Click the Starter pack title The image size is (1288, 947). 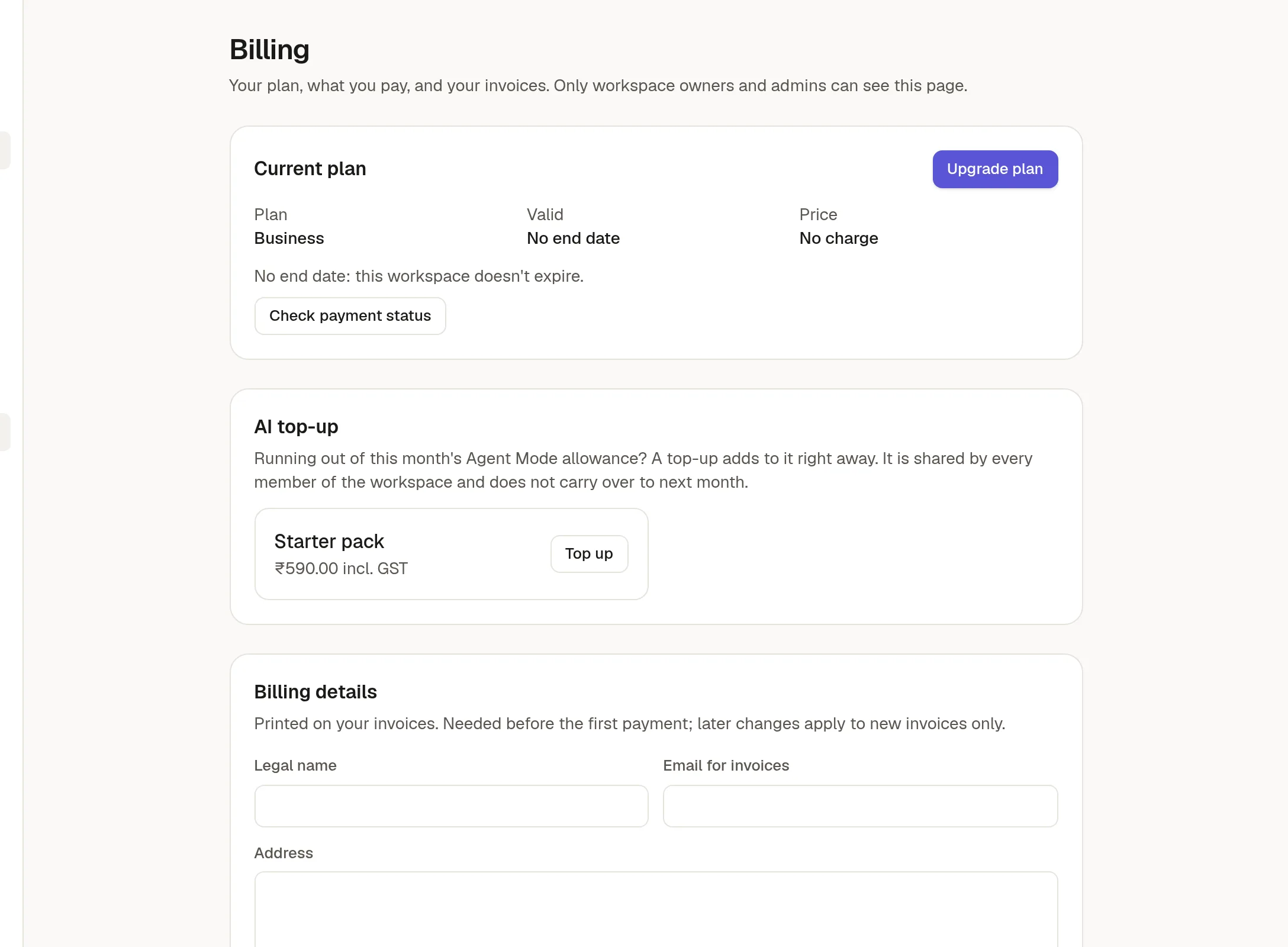[x=329, y=541]
